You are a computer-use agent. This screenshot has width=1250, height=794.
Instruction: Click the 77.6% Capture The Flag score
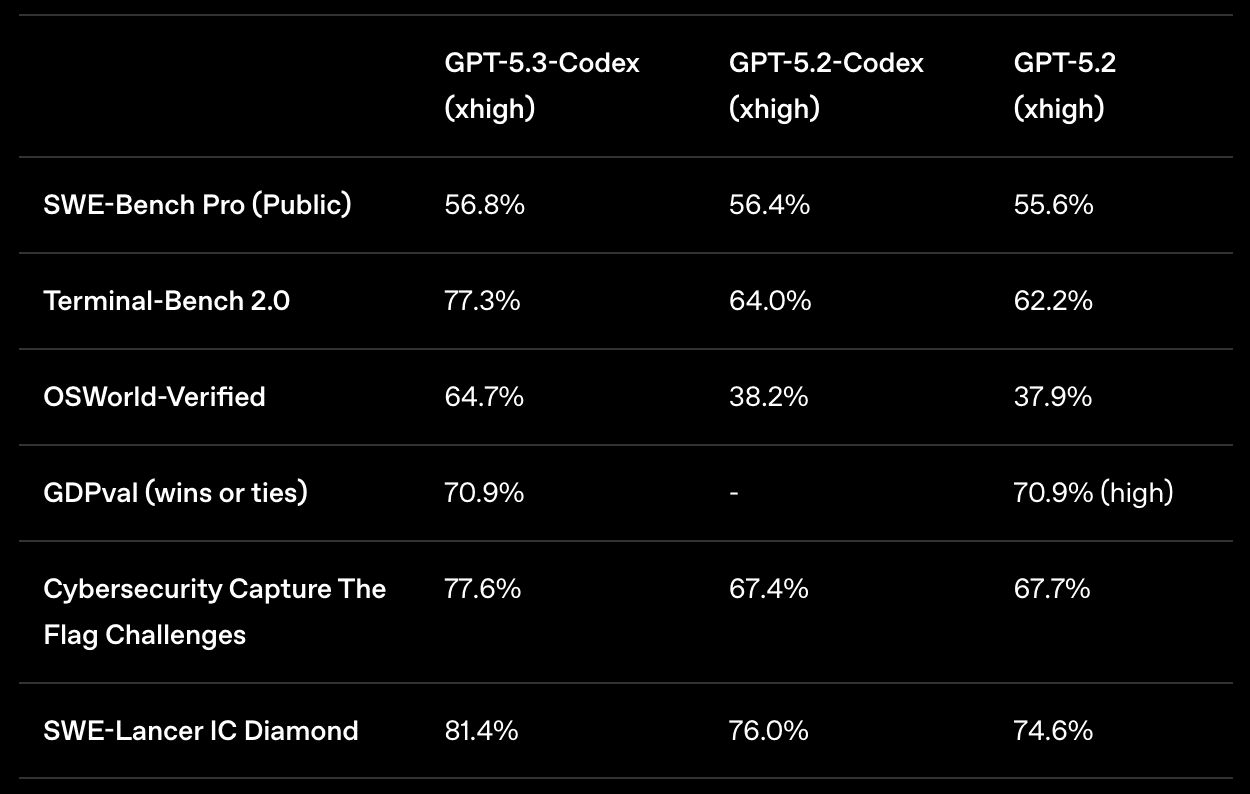[x=482, y=589]
